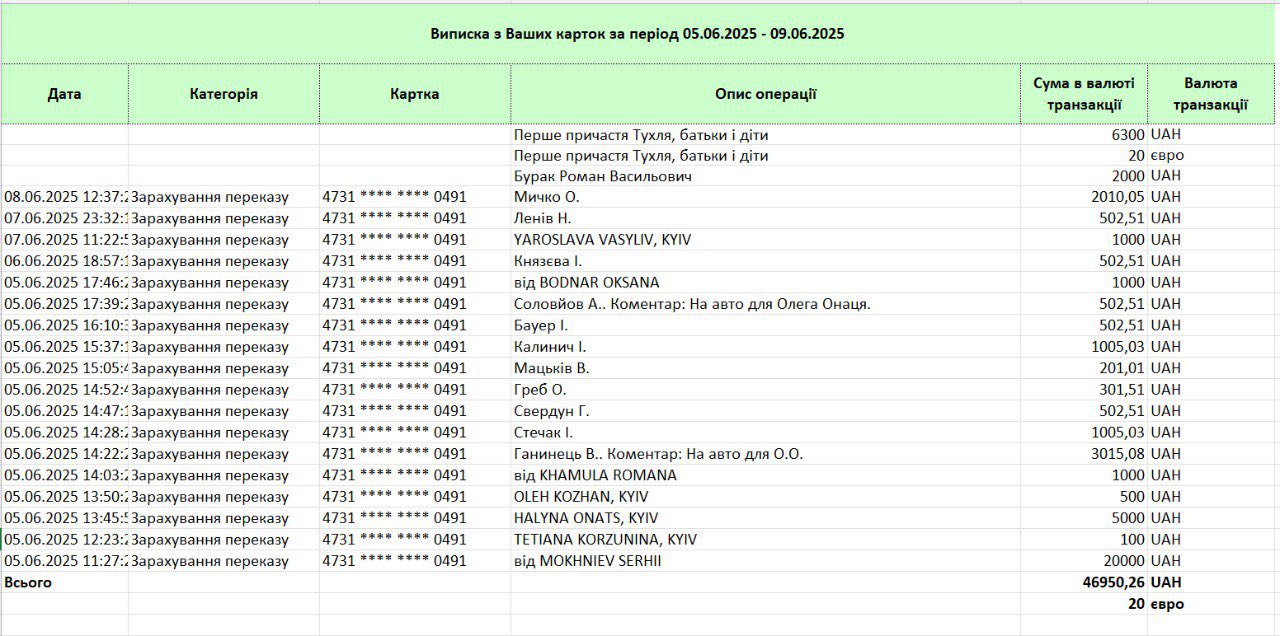Click the Валюта транзакції column header
This screenshot has height=636, width=1280.
coord(1210,94)
